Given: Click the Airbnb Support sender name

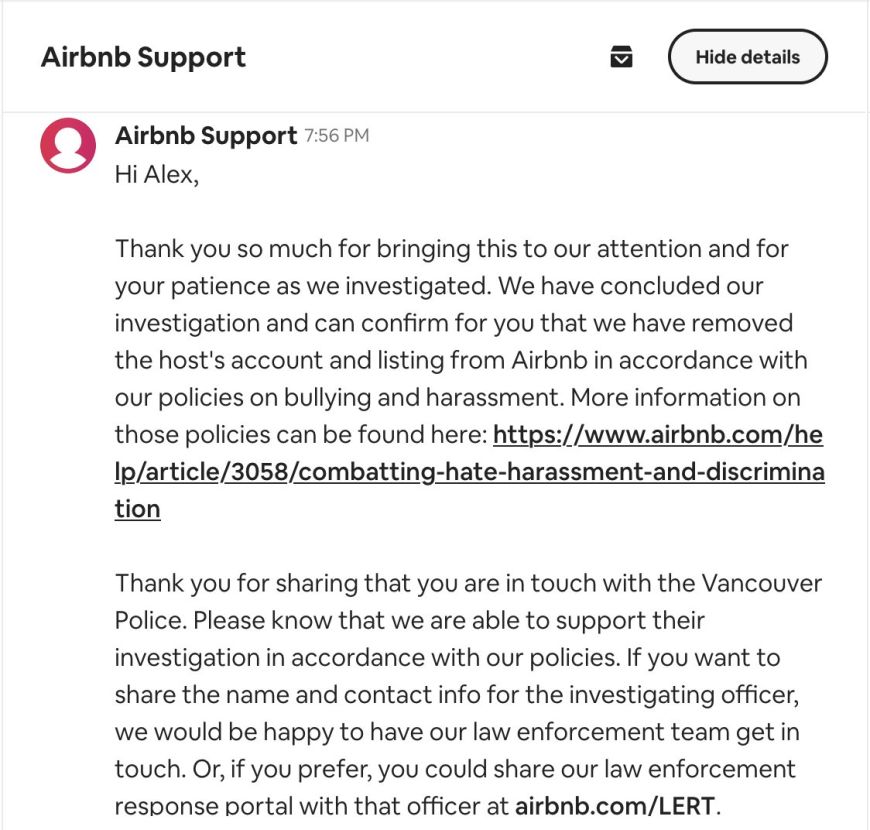Looking at the screenshot, I should pyautogui.click(x=206, y=136).
